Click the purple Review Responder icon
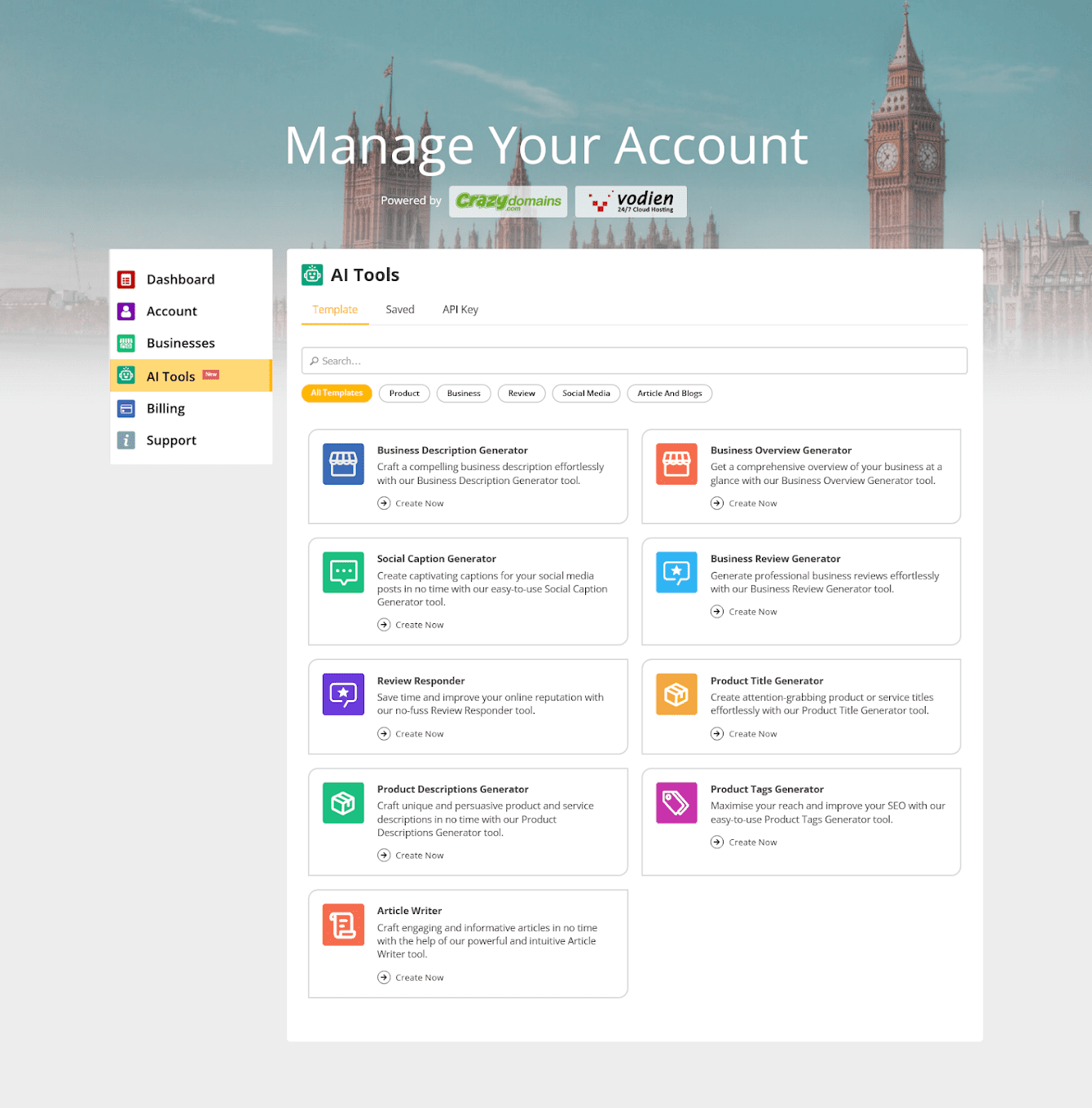The width and height of the screenshot is (1092, 1108). pos(343,694)
